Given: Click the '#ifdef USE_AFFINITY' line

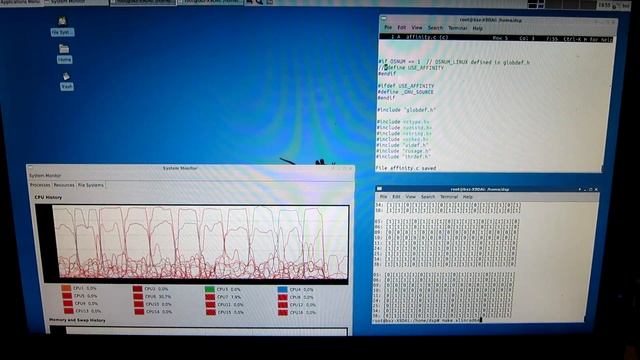Looking at the screenshot, I should (x=406, y=86).
